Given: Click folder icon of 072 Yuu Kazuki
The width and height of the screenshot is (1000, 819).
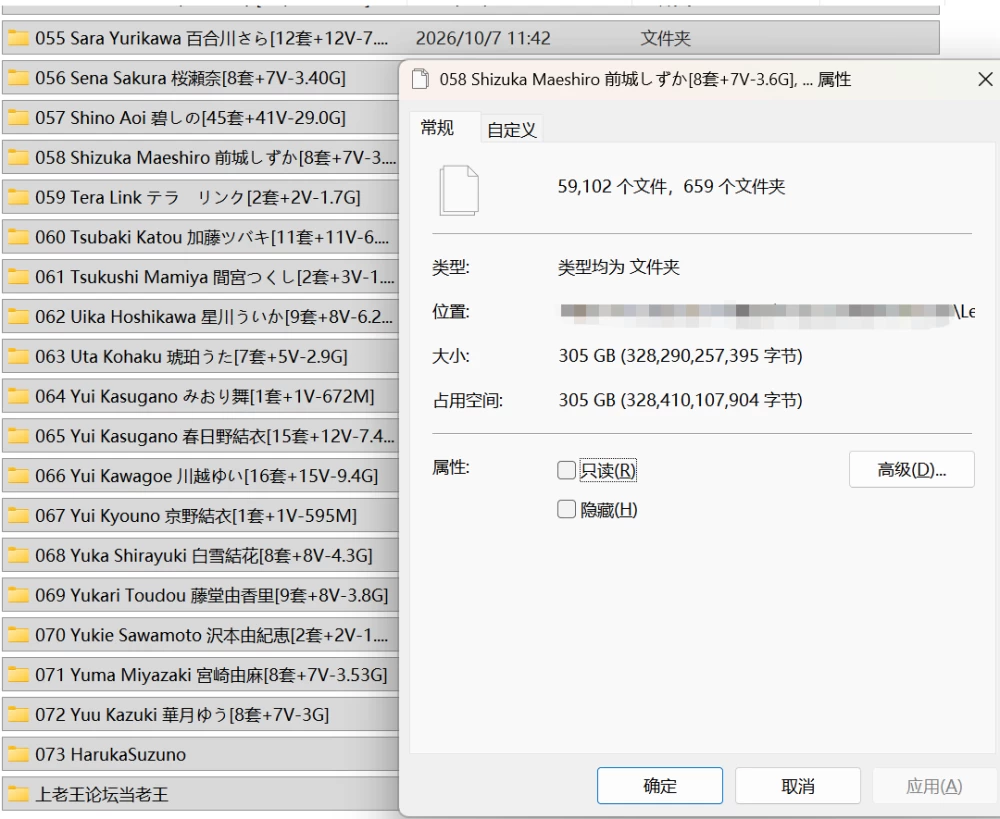Looking at the screenshot, I should (18, 714).
